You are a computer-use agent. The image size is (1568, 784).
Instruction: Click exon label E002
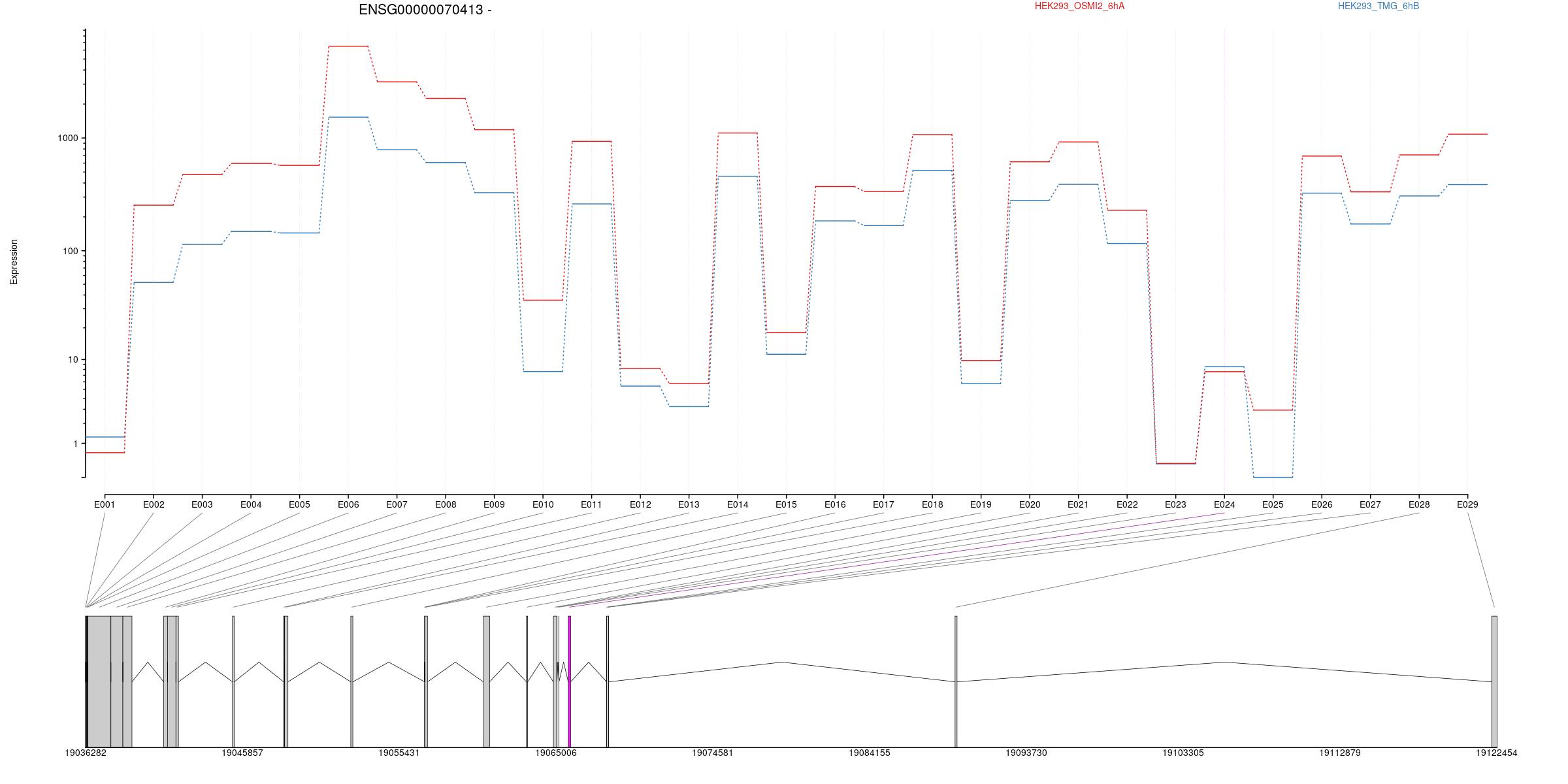tap(154, 504)
